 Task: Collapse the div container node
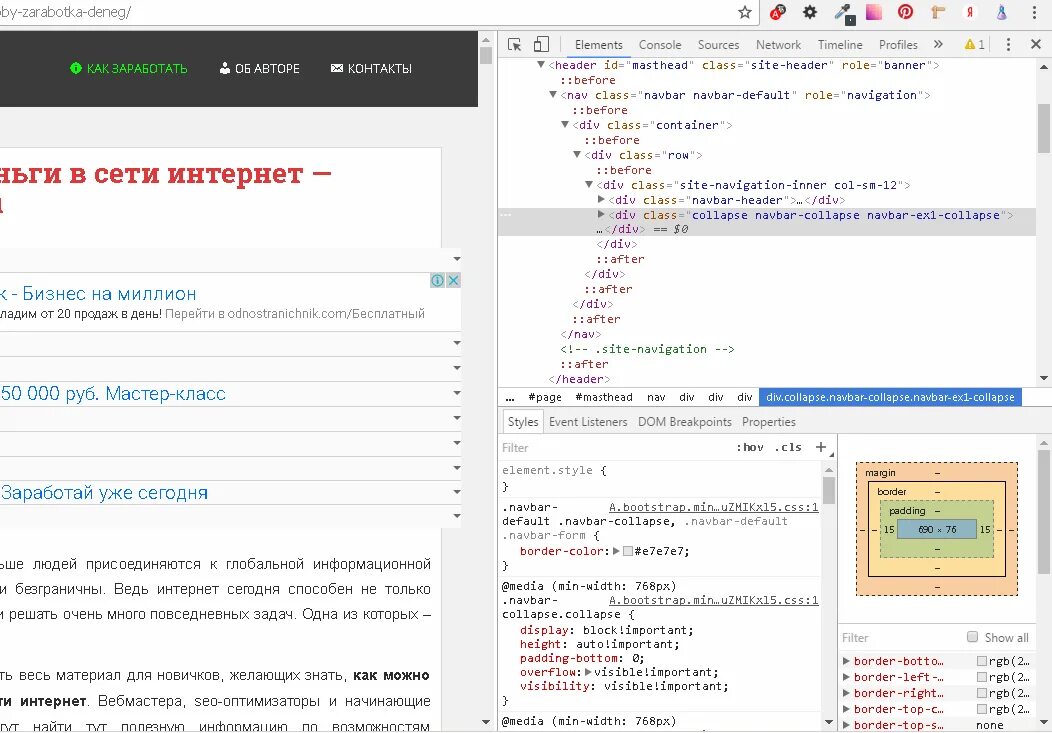coord(565,125)
